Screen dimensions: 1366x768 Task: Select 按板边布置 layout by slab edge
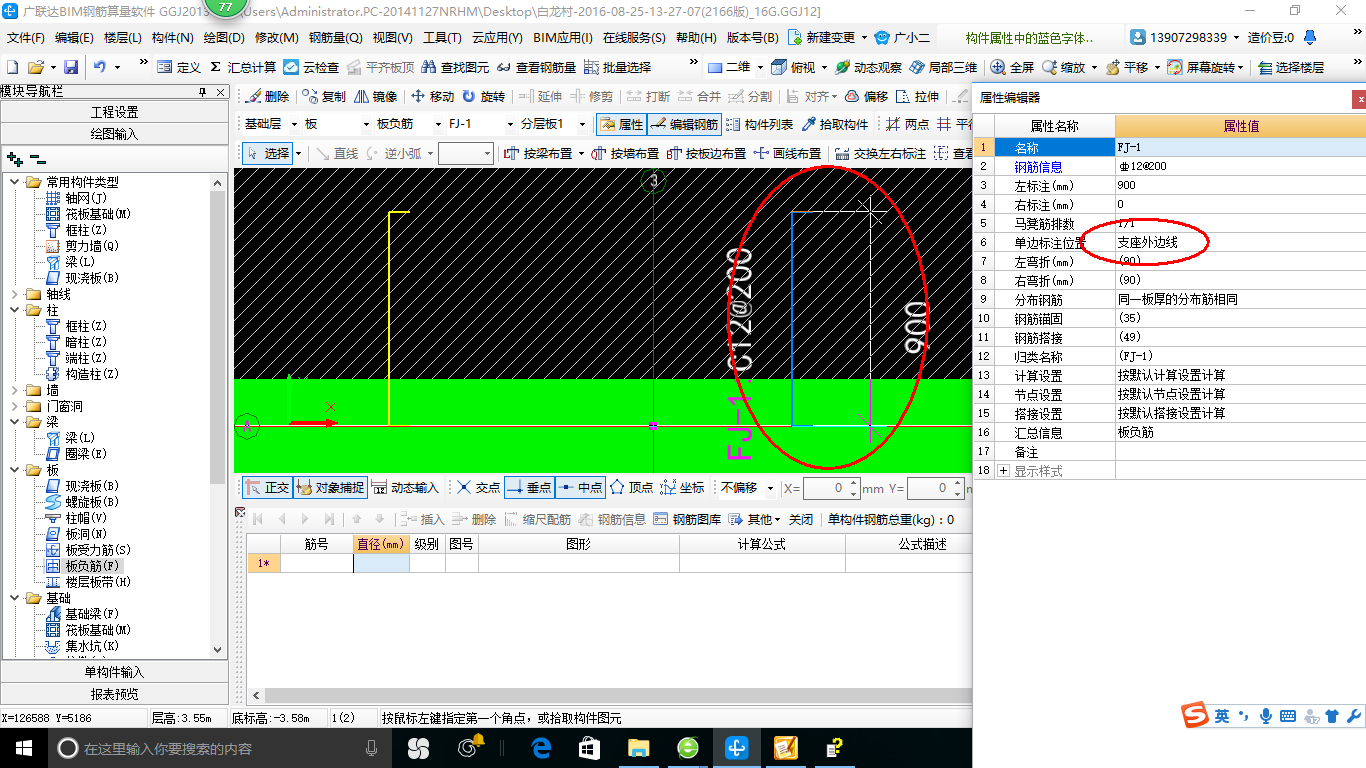pos(706,153)
